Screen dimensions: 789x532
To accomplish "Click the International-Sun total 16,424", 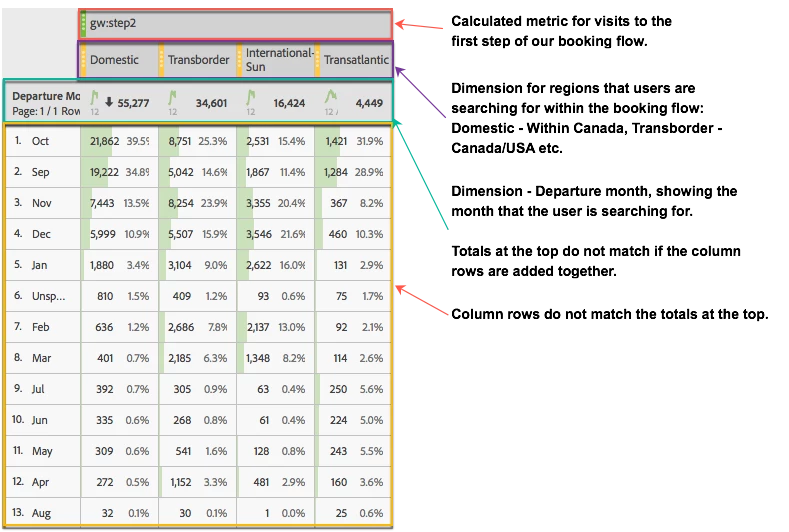I will pos(289,103).
